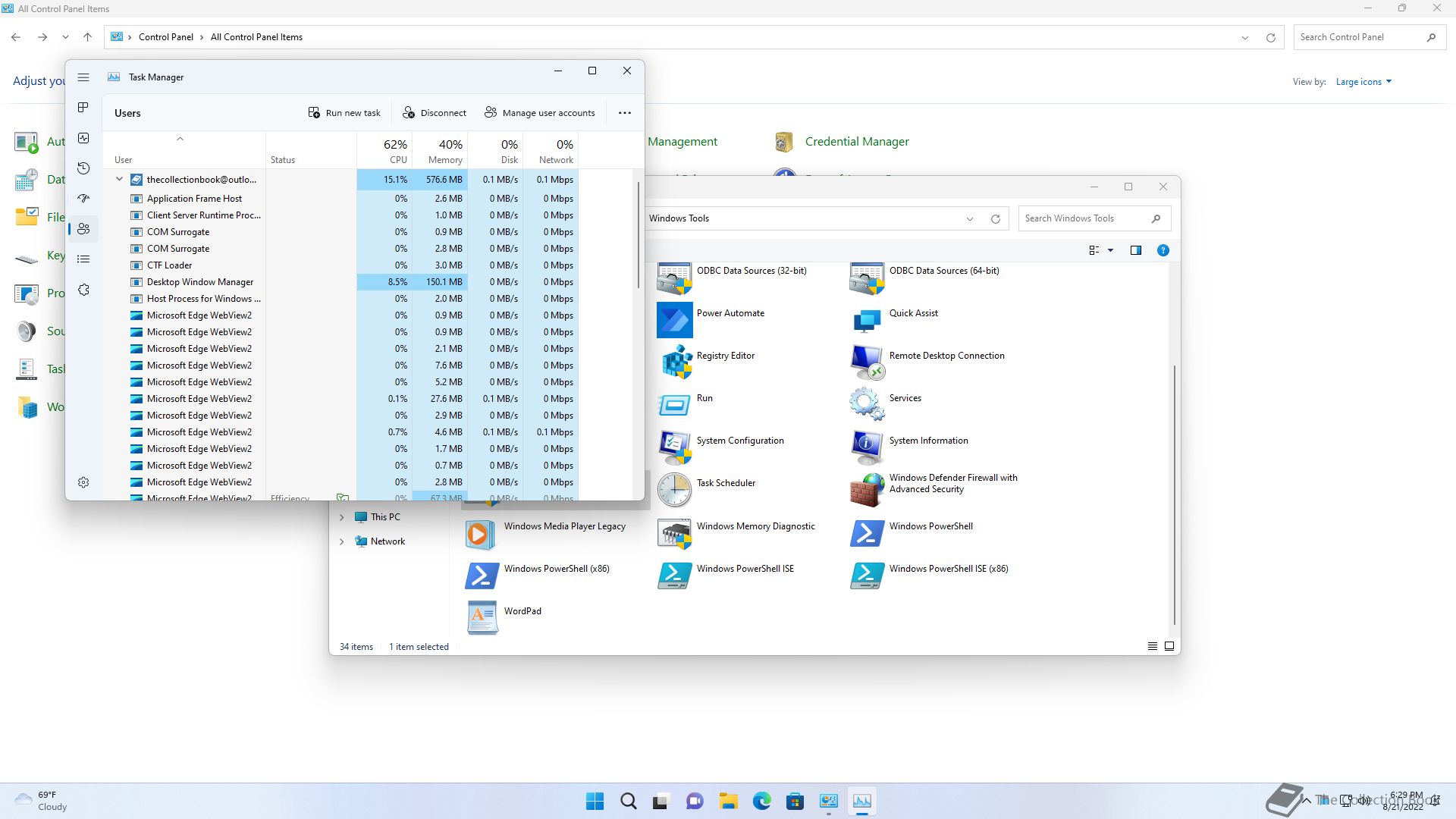Open Task Manager more options ellipsis
The width and height of the screenshot is (1456, 819).
click(625, 113)
